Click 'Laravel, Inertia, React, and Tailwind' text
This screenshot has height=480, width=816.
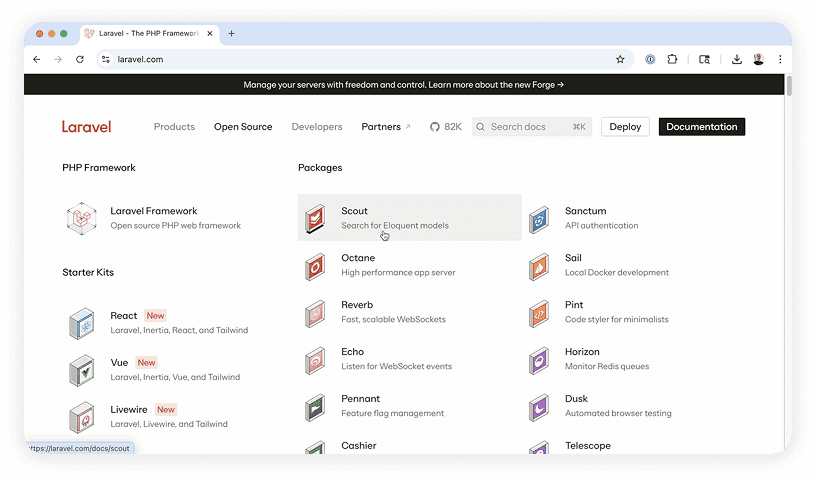179,330
